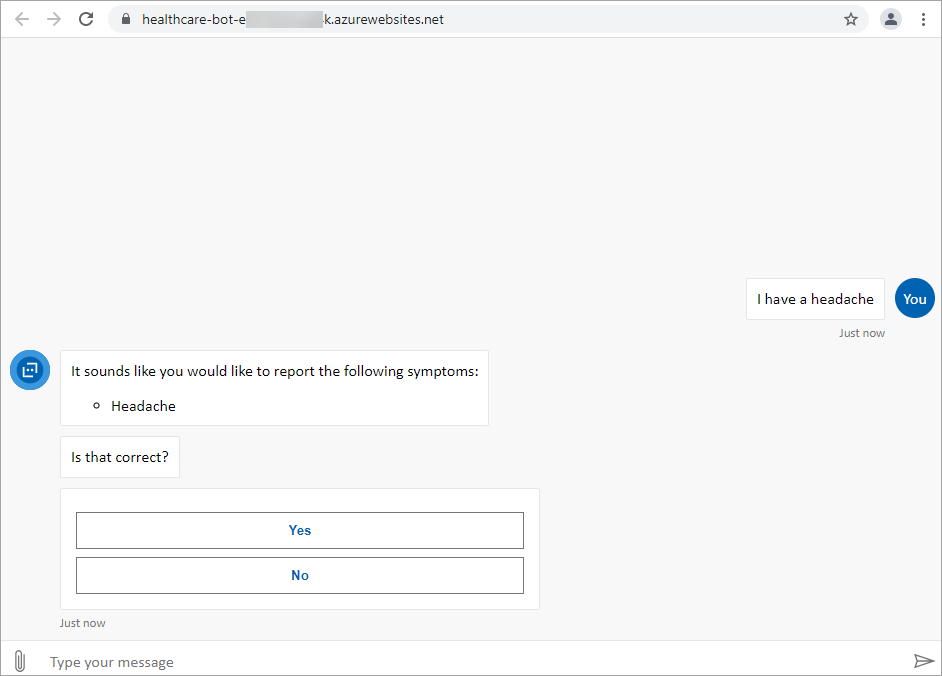Refresh the page with the reload icon
The width and height of the screenshot is (942, 676).
pyautogui.click(x=86, y=18)
